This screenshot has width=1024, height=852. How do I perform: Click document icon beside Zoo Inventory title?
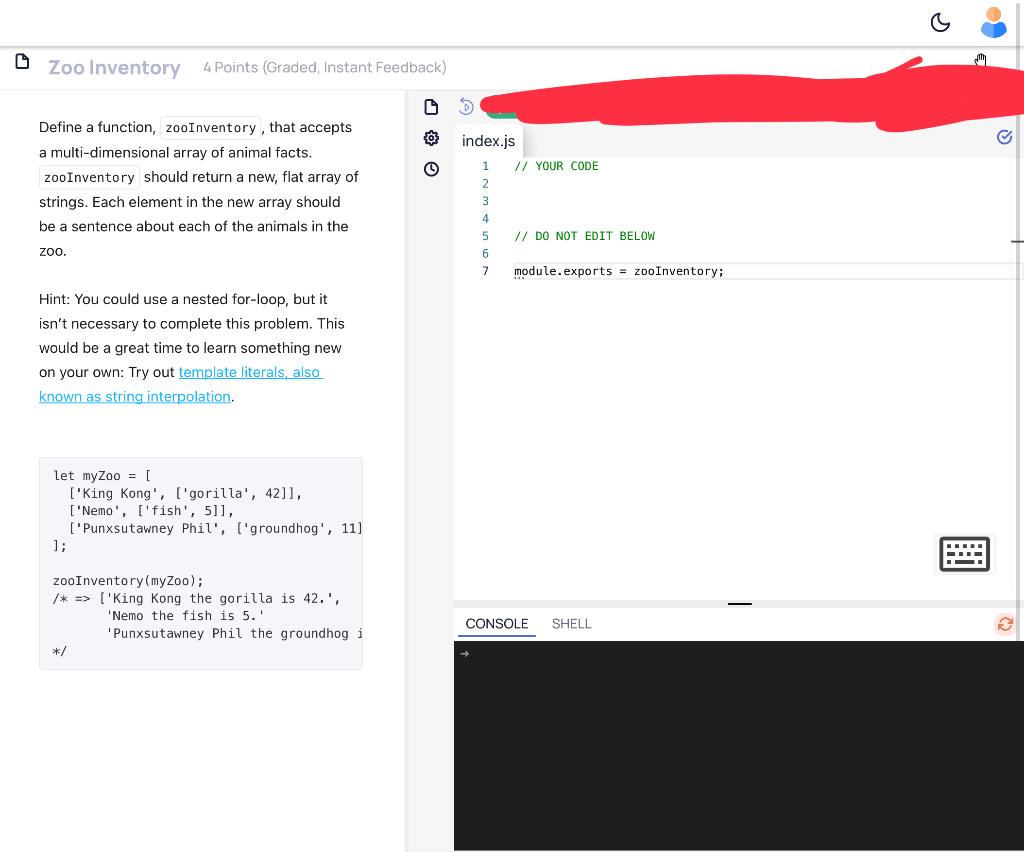coord(22,64)
